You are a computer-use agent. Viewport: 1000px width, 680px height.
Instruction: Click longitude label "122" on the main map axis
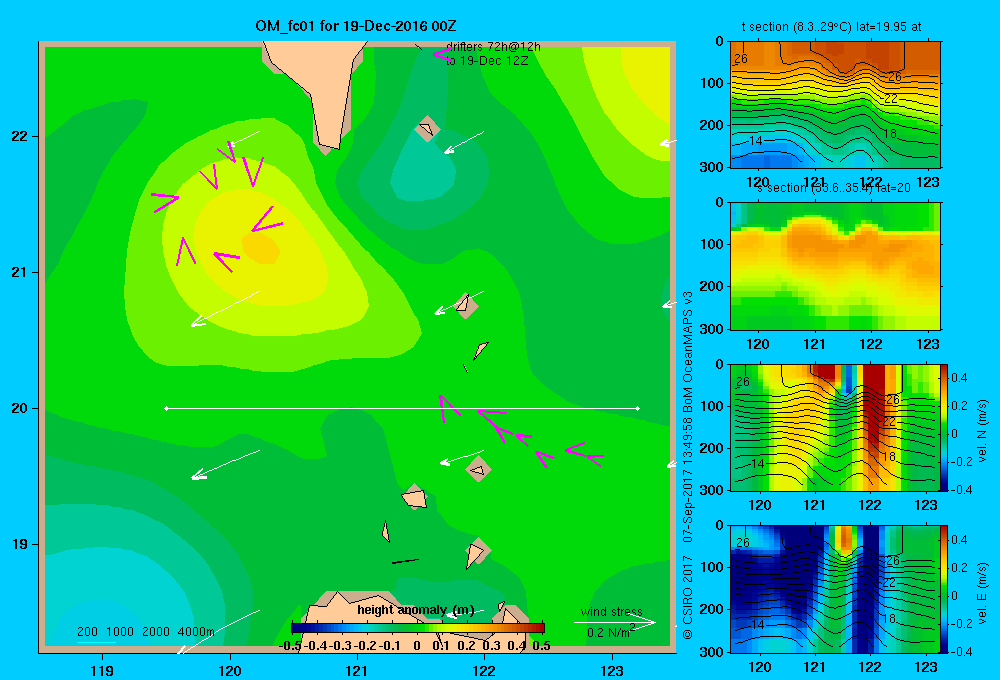[x=484, y=670]
